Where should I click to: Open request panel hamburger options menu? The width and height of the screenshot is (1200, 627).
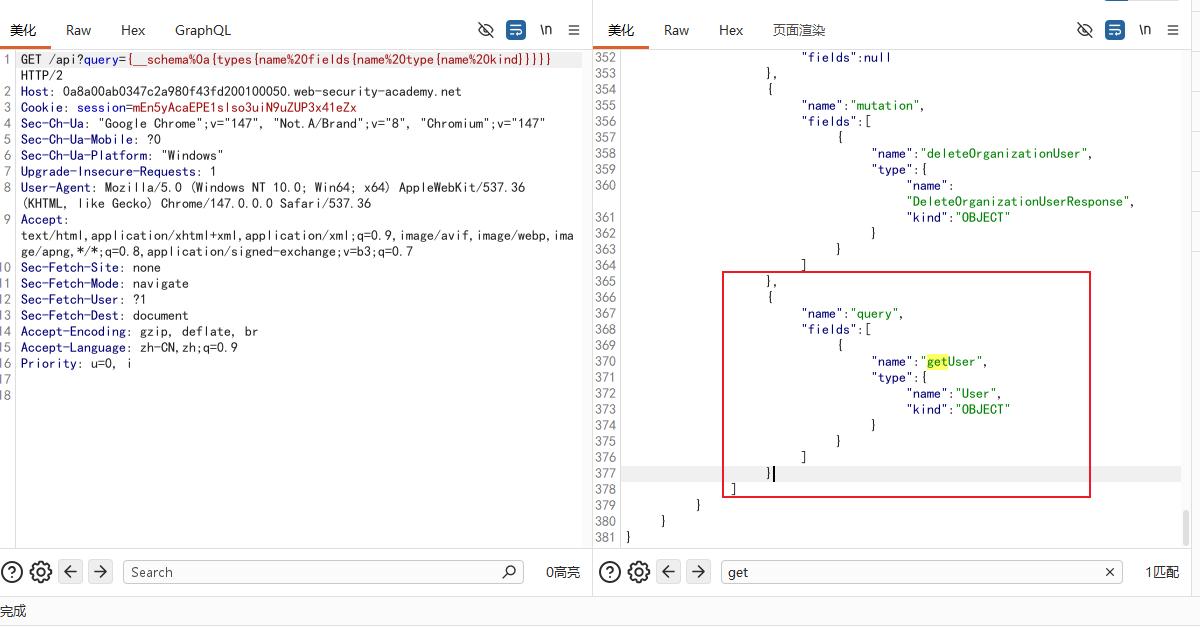(573, 30)
